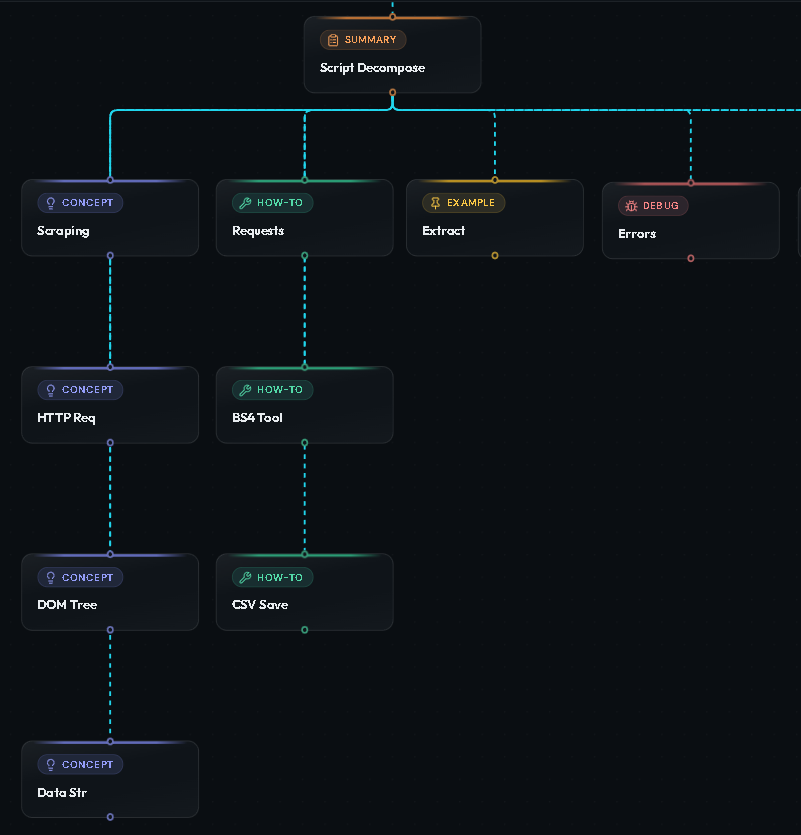801x835 pixels.
Task: Click the bottom output port of Errors node
Action: pyautogui.click(x=691, y=258)
